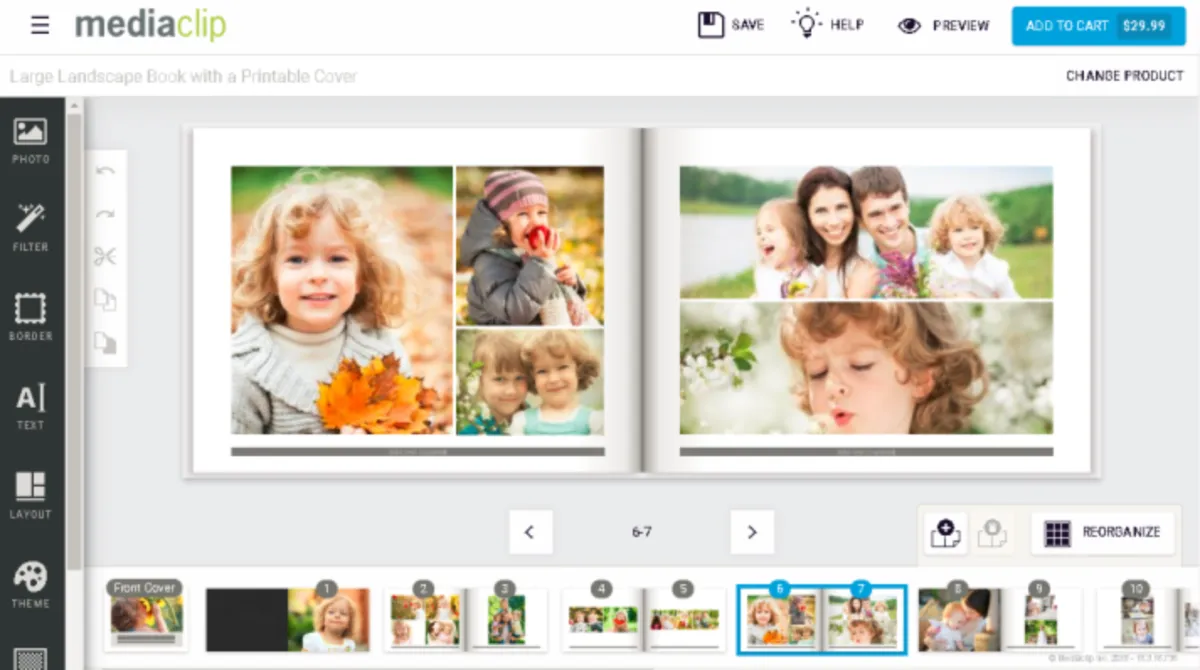Select page 1 thumbnail
This screenshot has height=670, width=1200.
[x=329, y=619]
